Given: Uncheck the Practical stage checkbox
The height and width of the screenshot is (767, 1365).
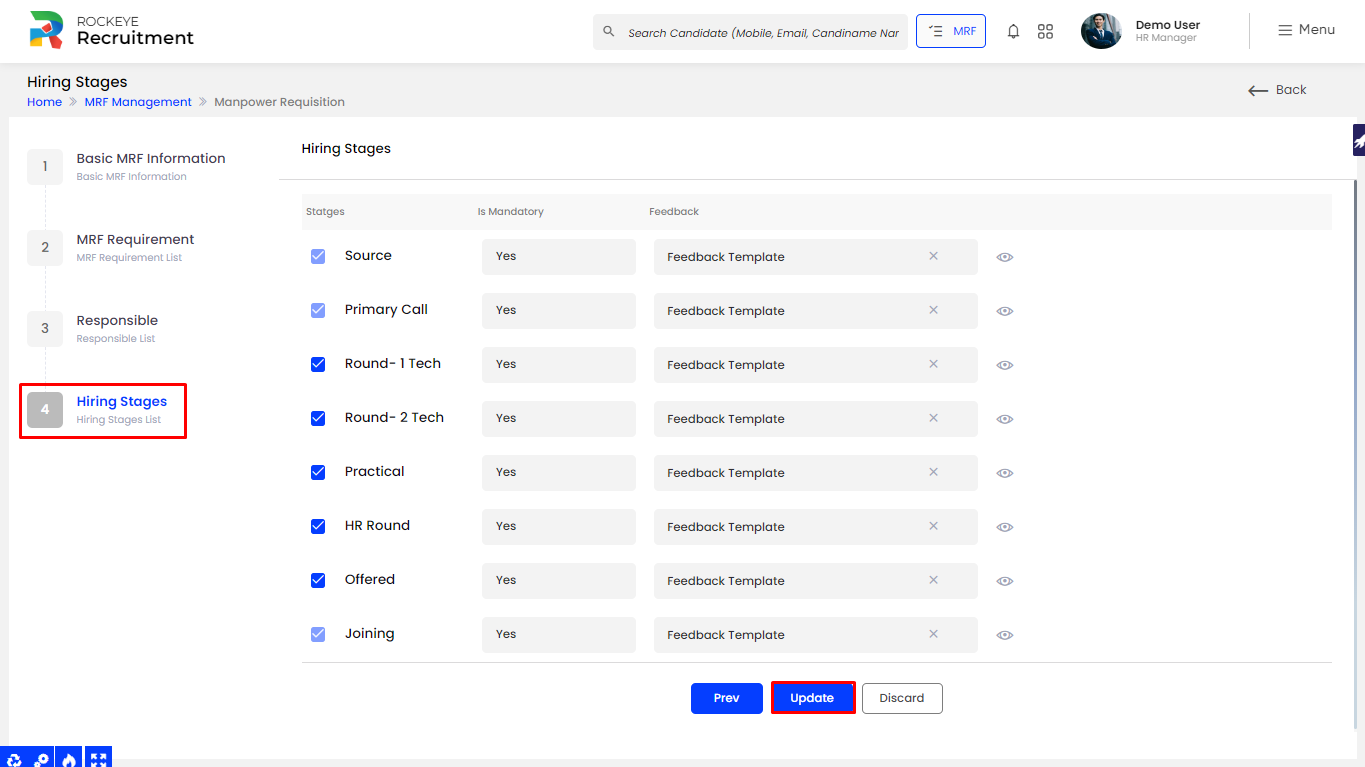Looking at the screenshot, I should [x=318, y=472].
